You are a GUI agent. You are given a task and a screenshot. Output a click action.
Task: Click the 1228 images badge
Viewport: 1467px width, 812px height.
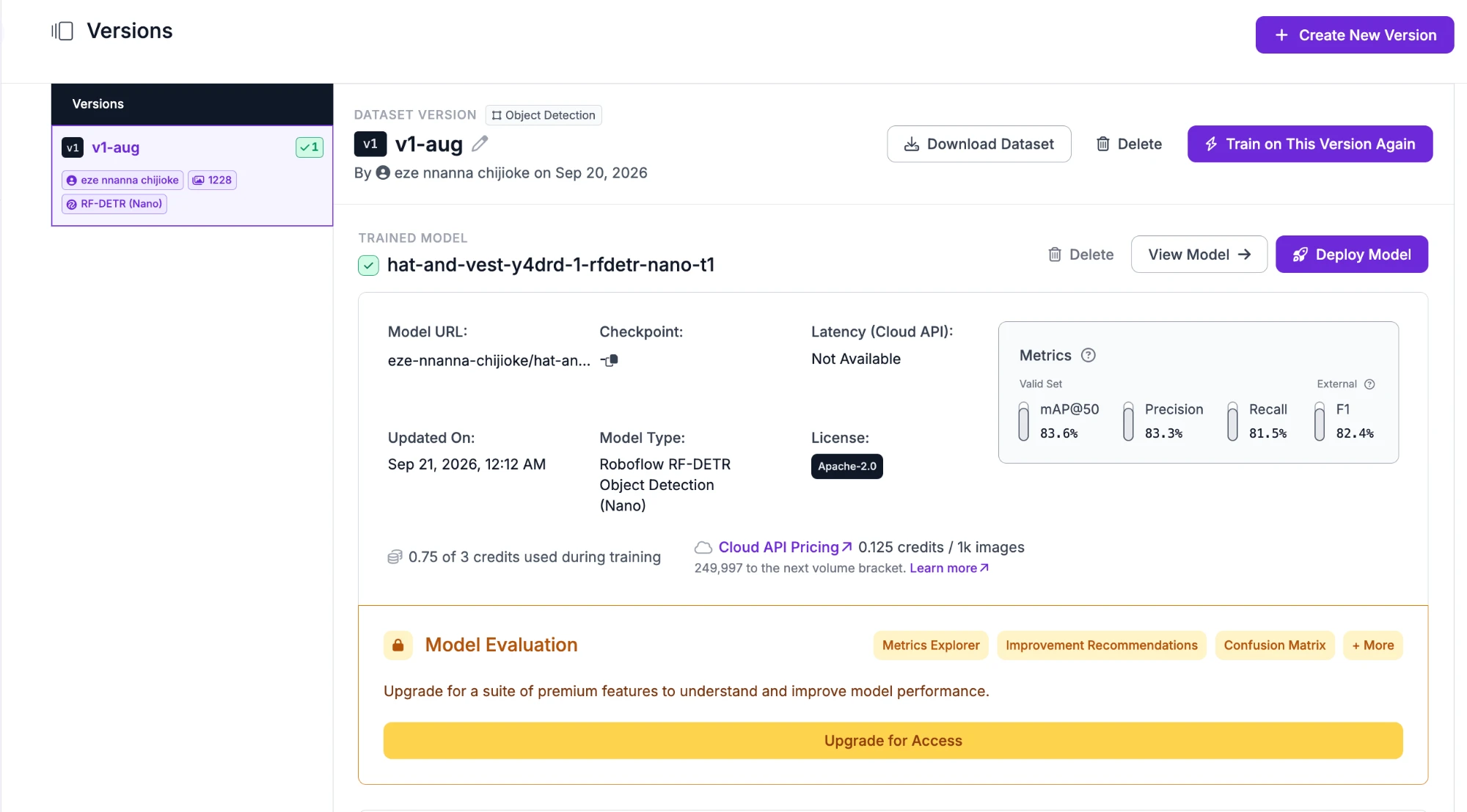pos(212,180)
